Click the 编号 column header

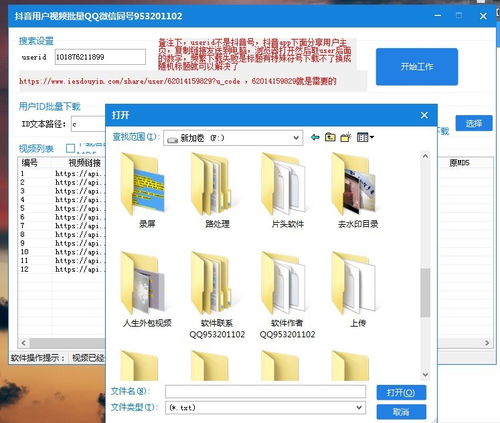click(35, 163)
